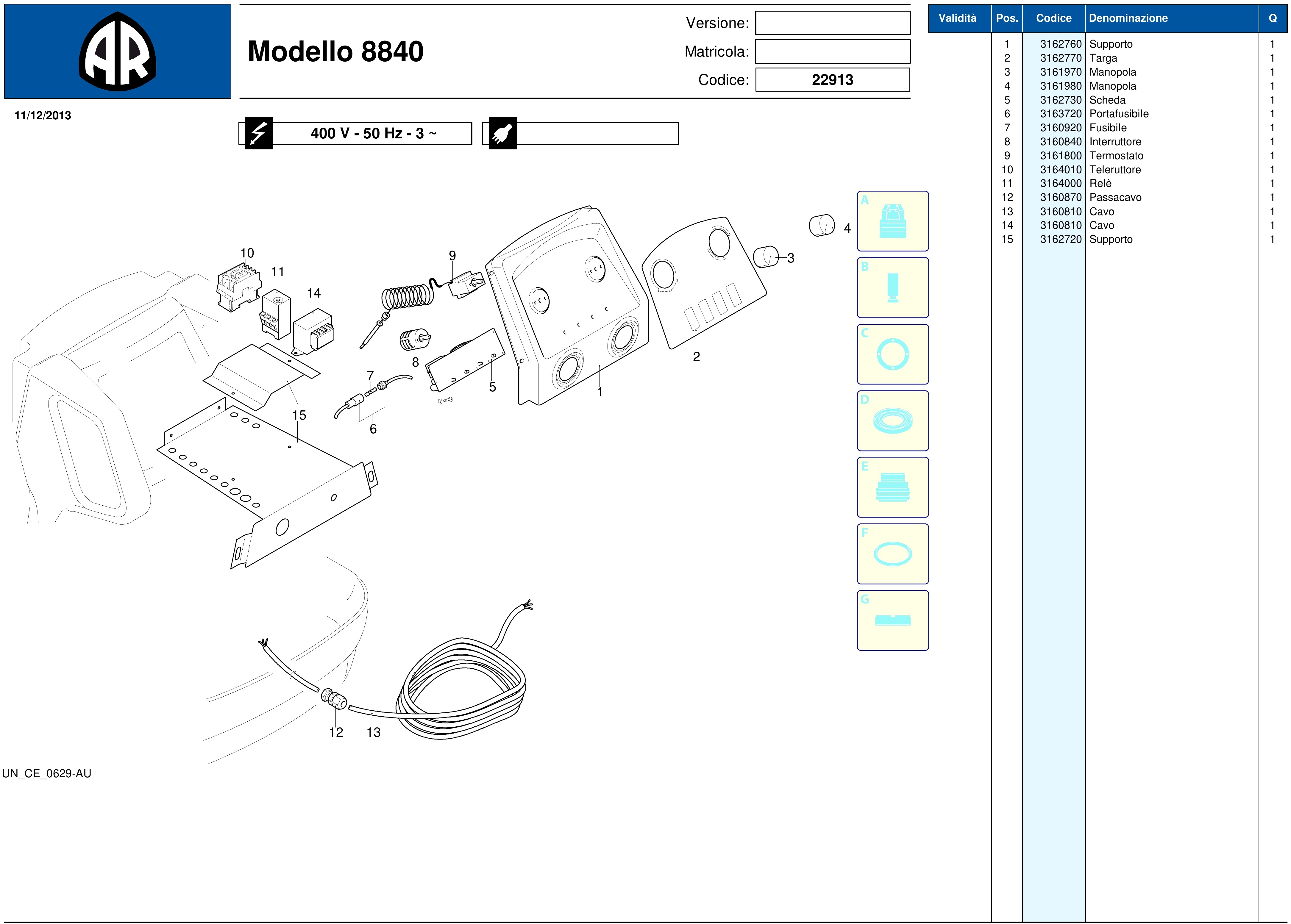Open thumbnail E stacked part icon

892,488
